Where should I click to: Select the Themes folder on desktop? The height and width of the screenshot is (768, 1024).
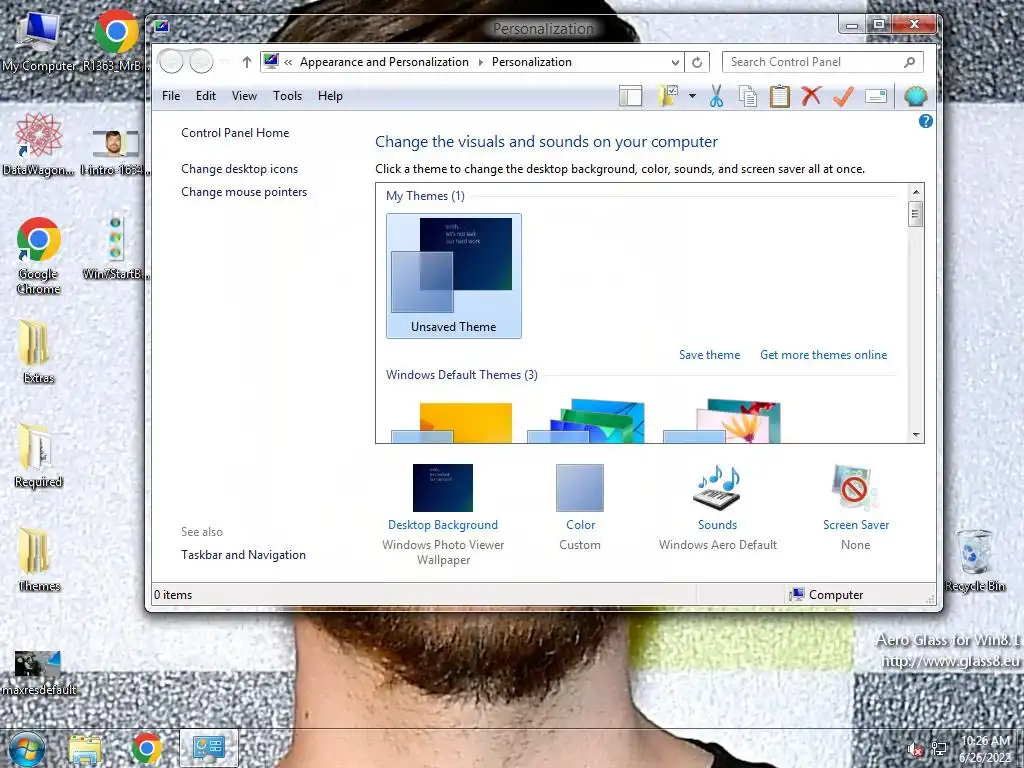(x=39, y=560)
